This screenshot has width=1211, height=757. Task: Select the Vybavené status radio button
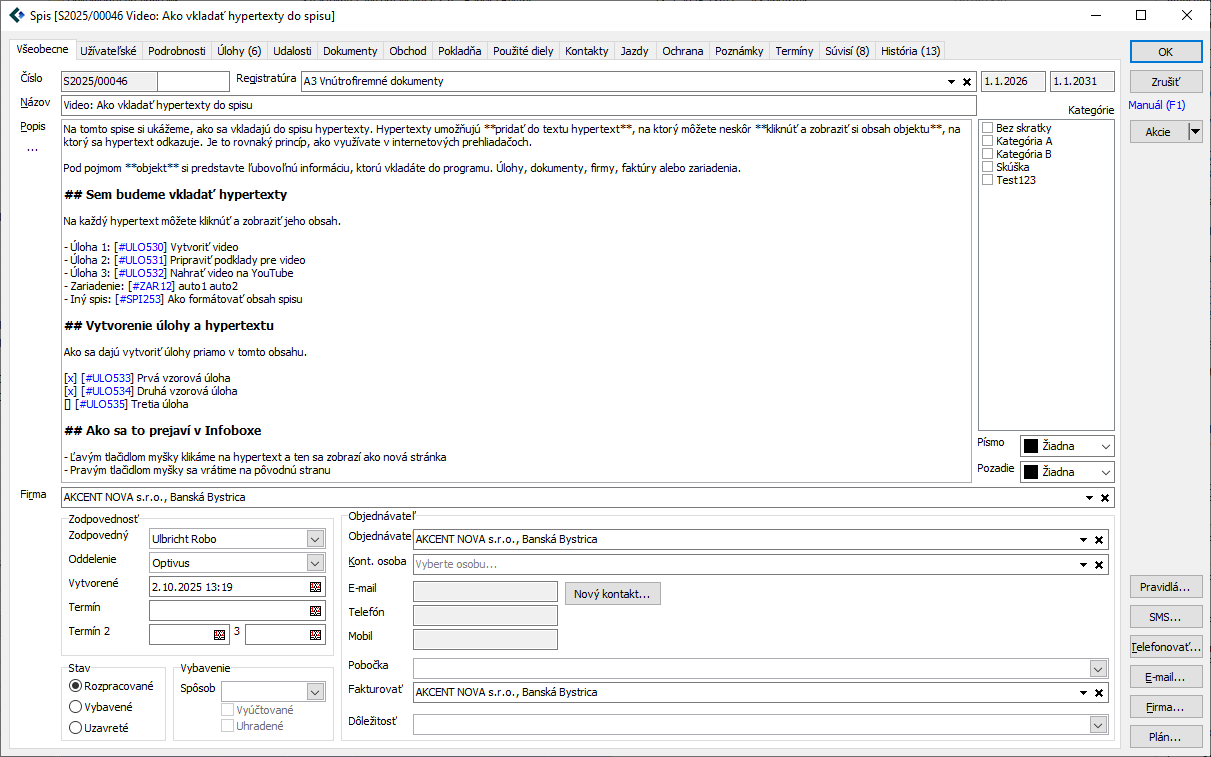[75, 707]
